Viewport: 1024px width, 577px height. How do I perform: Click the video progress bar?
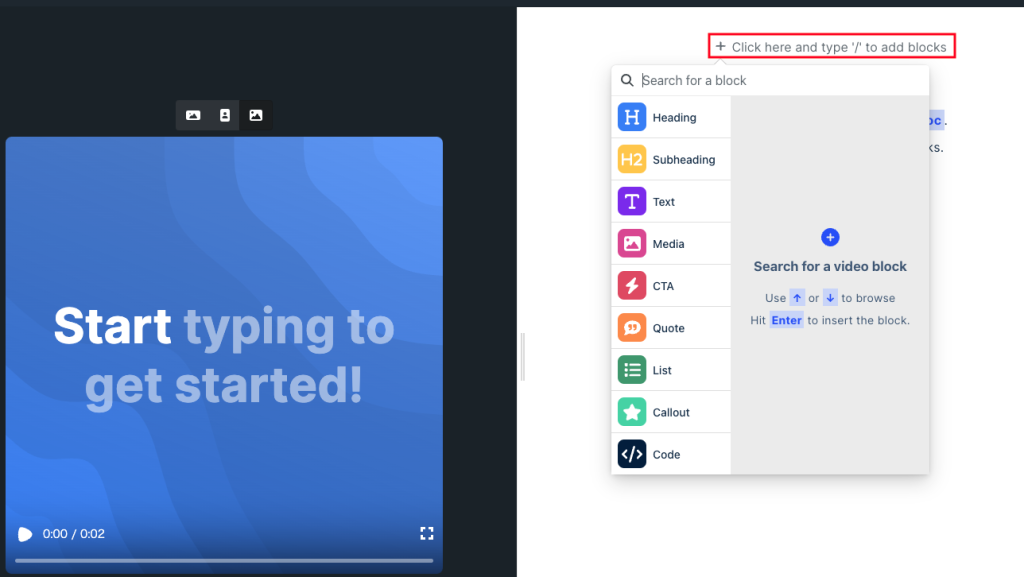(x=224, y=560)
